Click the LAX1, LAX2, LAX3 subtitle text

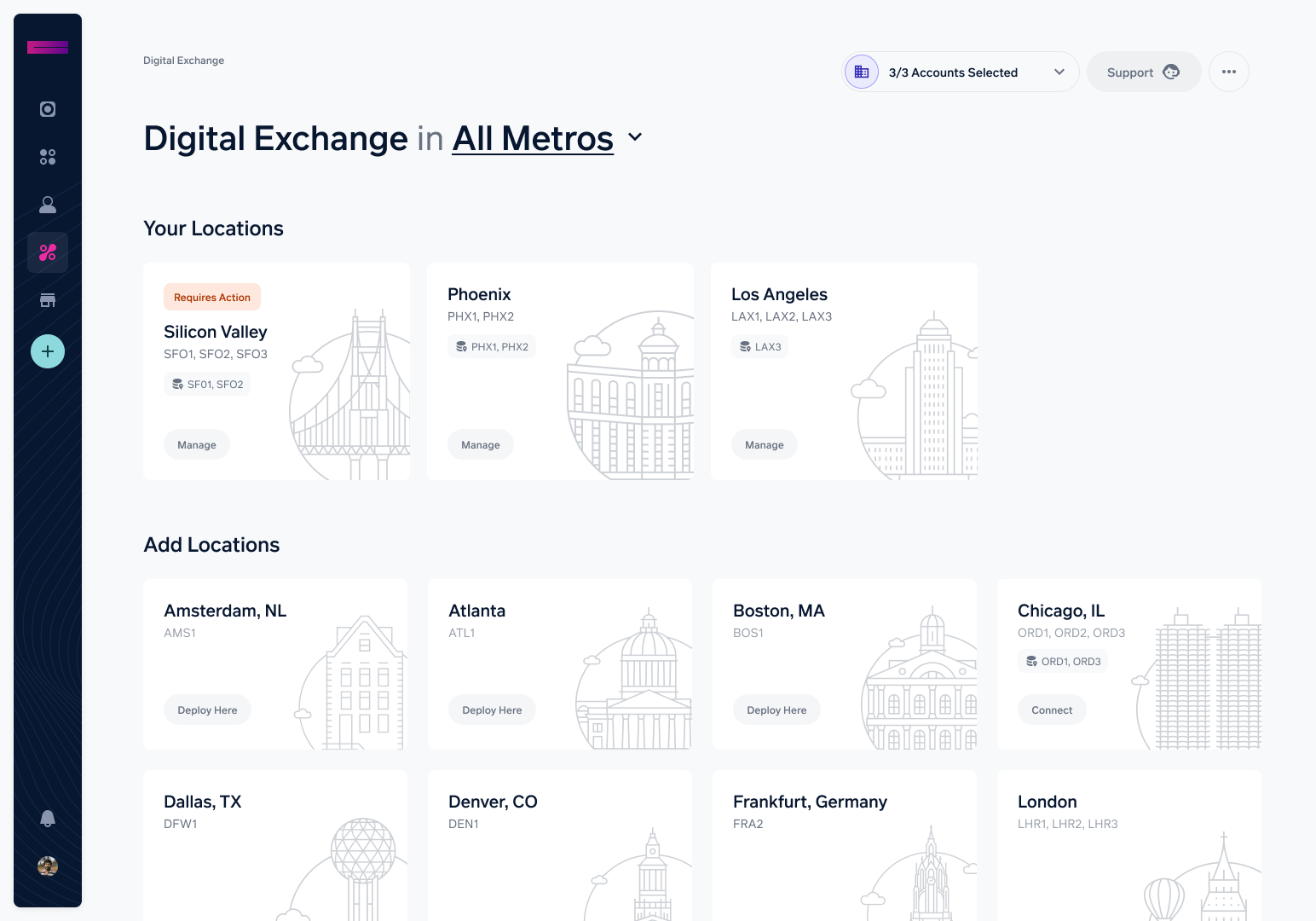782,316
